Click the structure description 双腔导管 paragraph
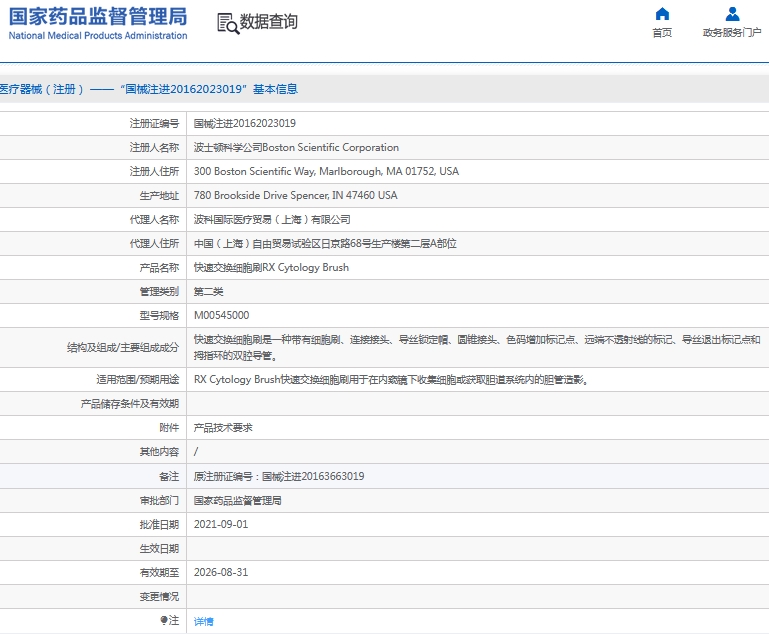 pos(477,347)
